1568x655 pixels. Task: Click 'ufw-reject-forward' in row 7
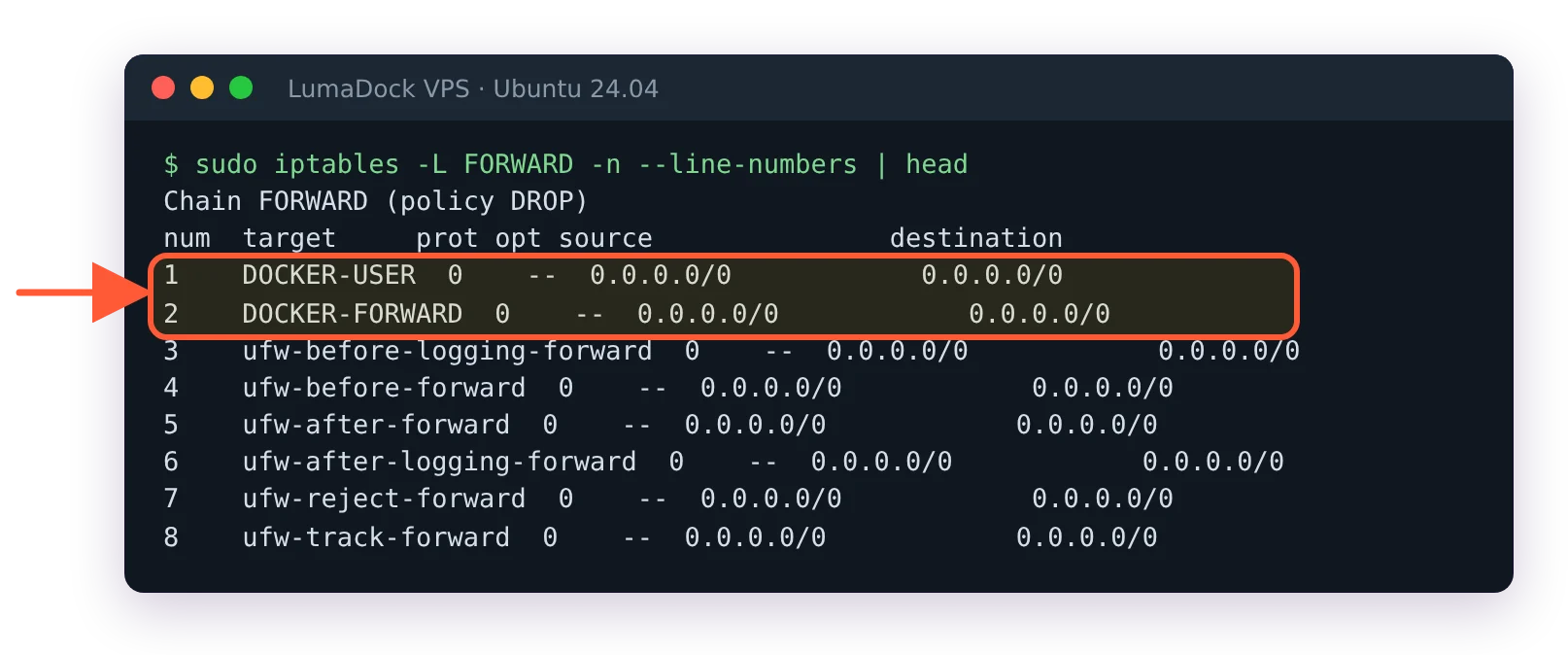[x=384, y=499]
